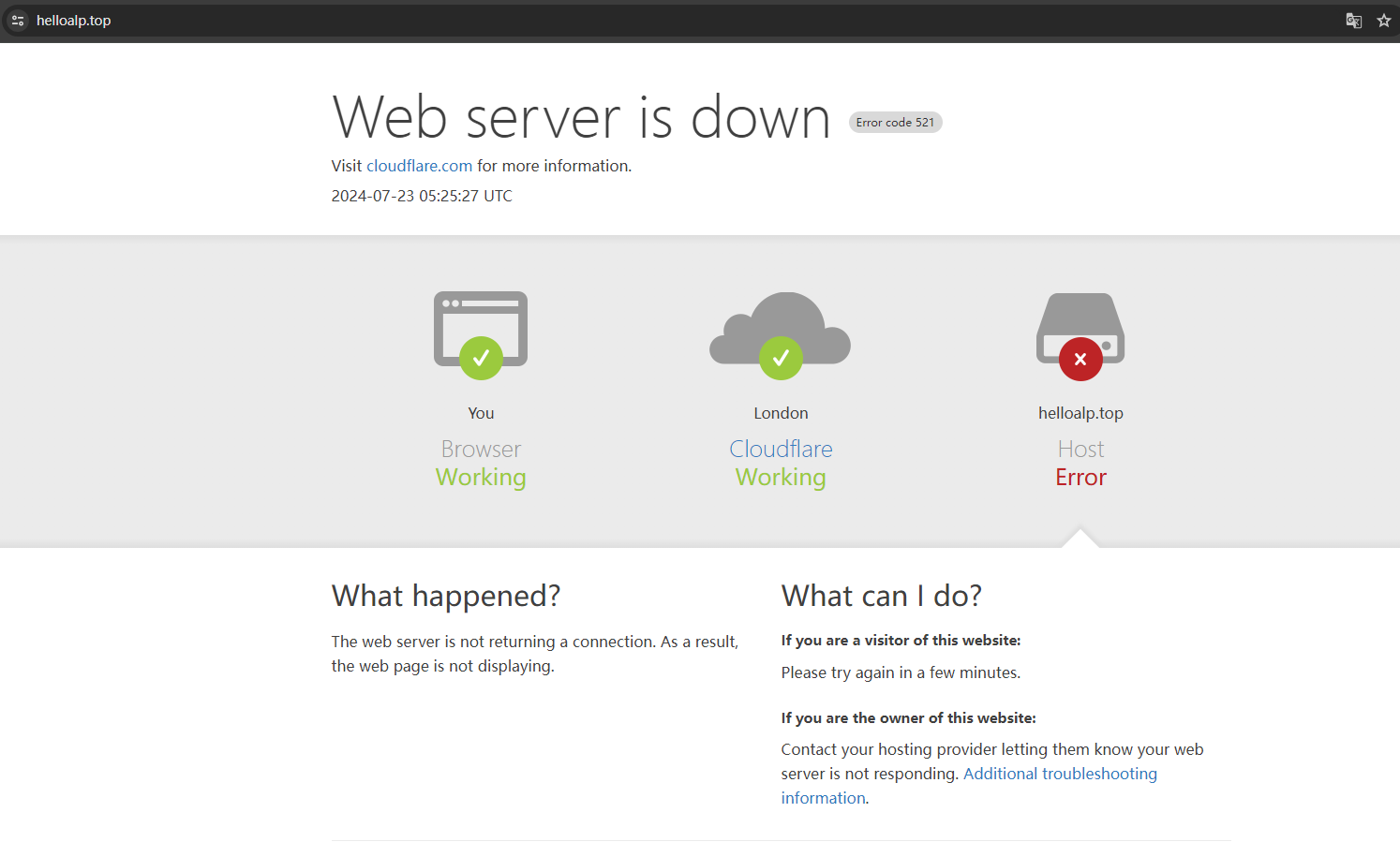Click the 'web server is not returning a connection' paragraph

coord(535,654)
